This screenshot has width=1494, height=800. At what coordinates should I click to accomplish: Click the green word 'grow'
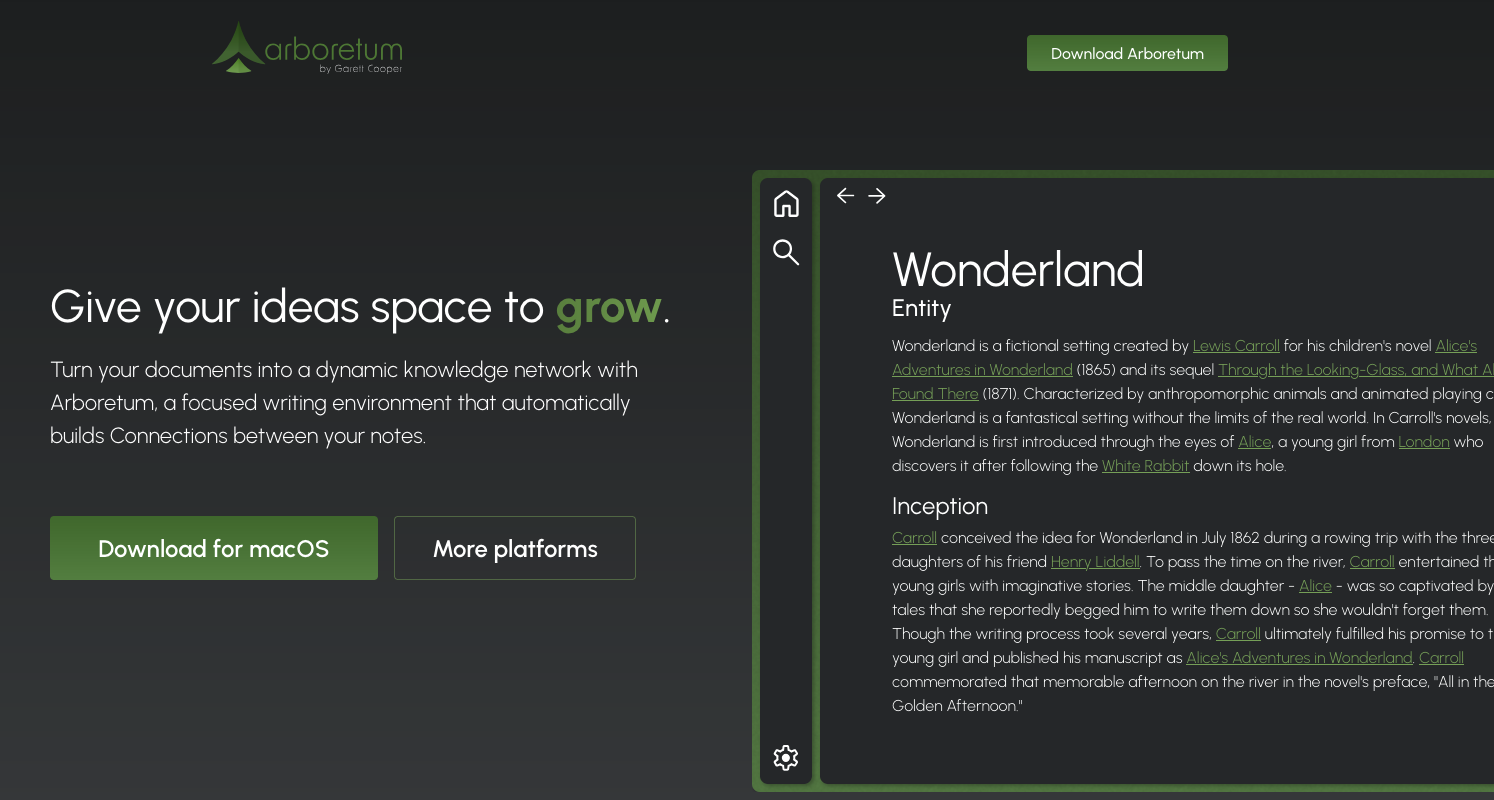[609, 308]
